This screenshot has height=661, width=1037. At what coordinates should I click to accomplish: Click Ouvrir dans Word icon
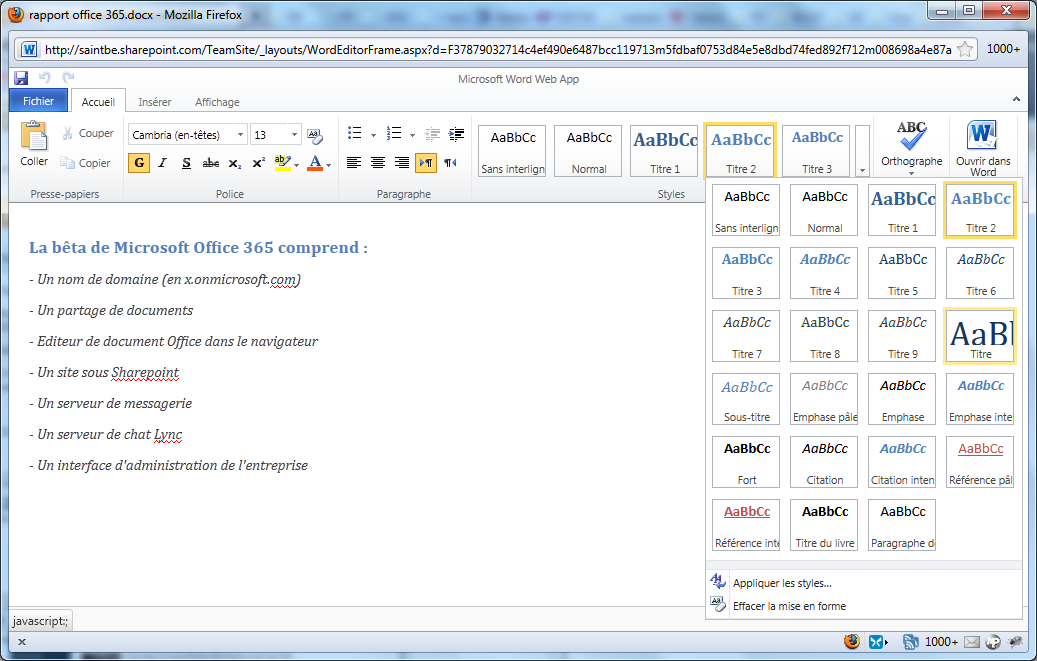(983, 148)
